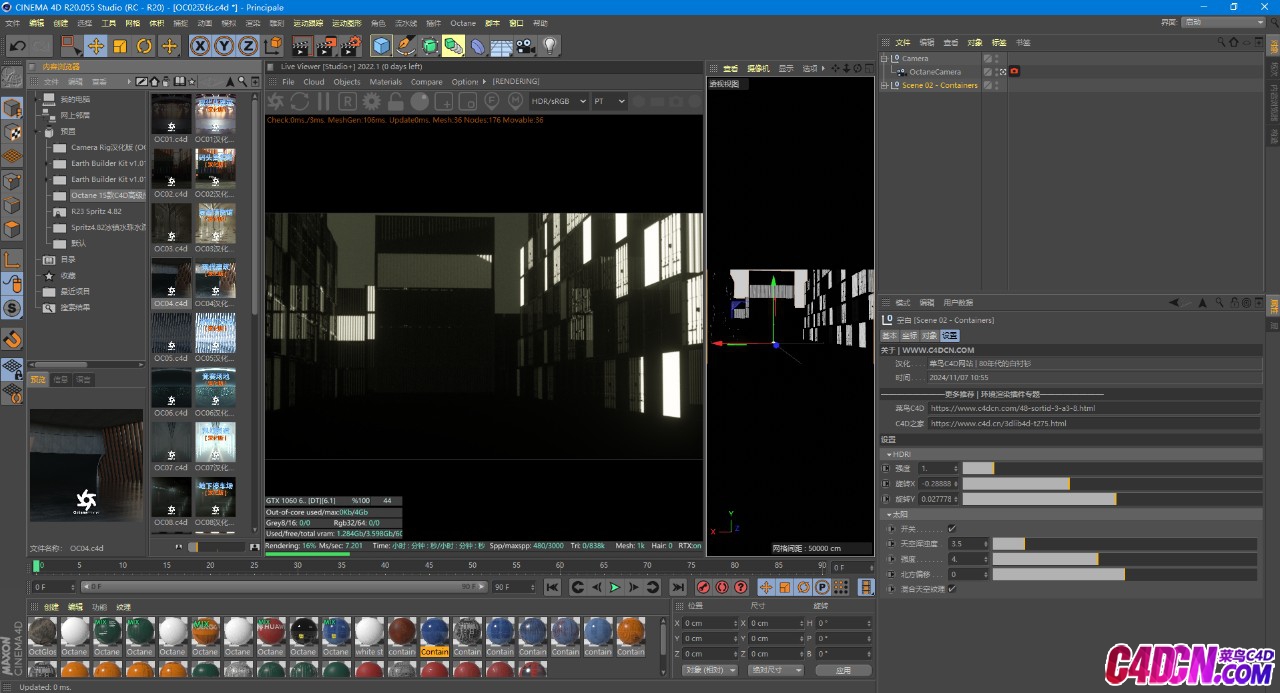The image size is (1280, 693).
Task: Click the Undo arrow in the top toolbar
Action: [18, 46]
